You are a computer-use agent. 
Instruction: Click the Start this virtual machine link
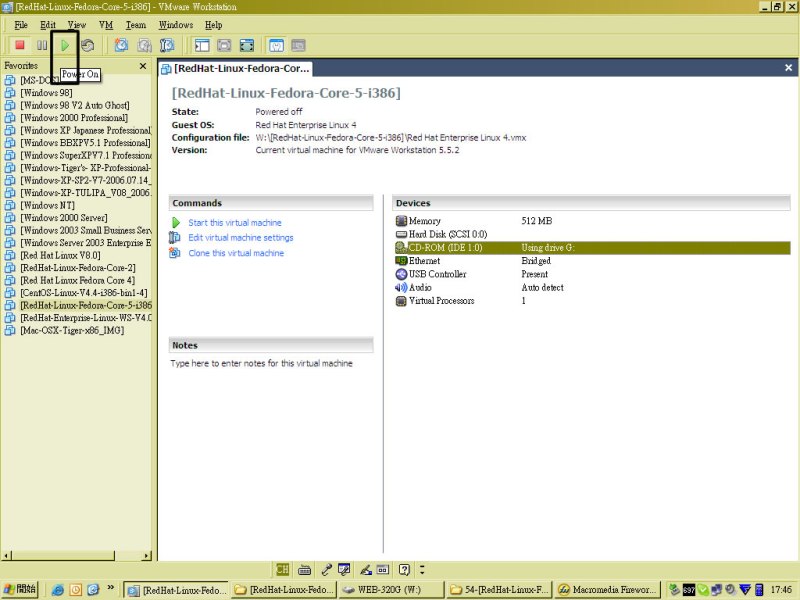[235, 222]
